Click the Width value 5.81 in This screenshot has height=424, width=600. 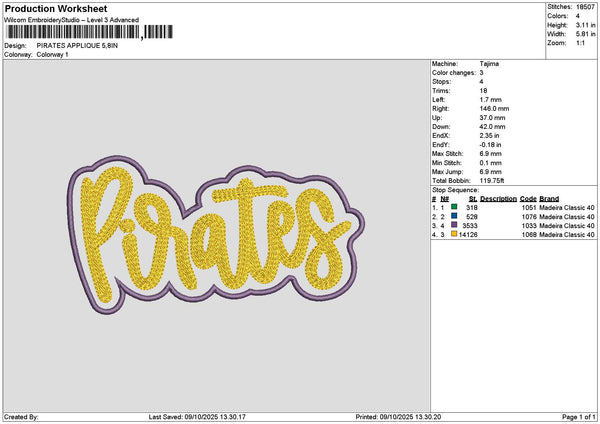585,34
